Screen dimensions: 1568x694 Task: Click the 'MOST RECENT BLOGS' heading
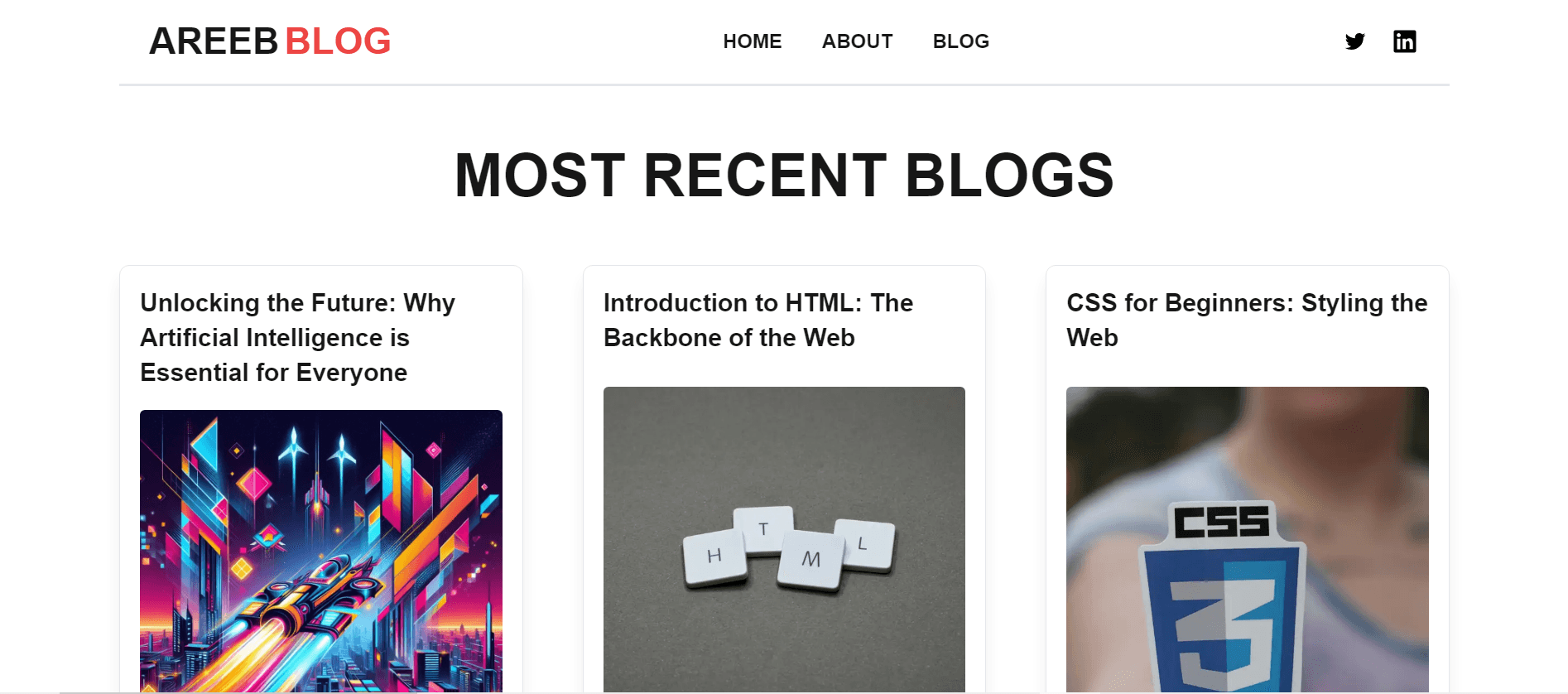tap(784, 176)
